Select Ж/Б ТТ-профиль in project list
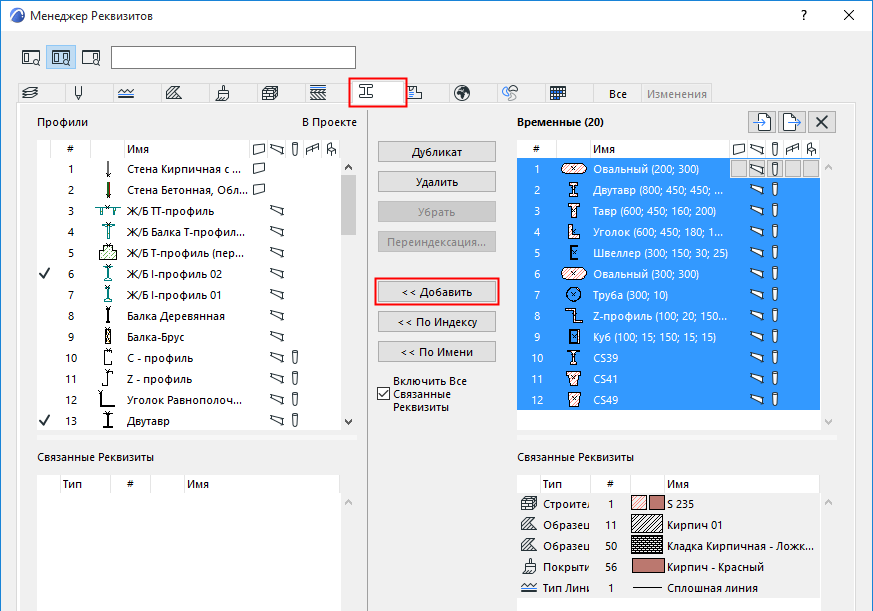 click(189, 211)
